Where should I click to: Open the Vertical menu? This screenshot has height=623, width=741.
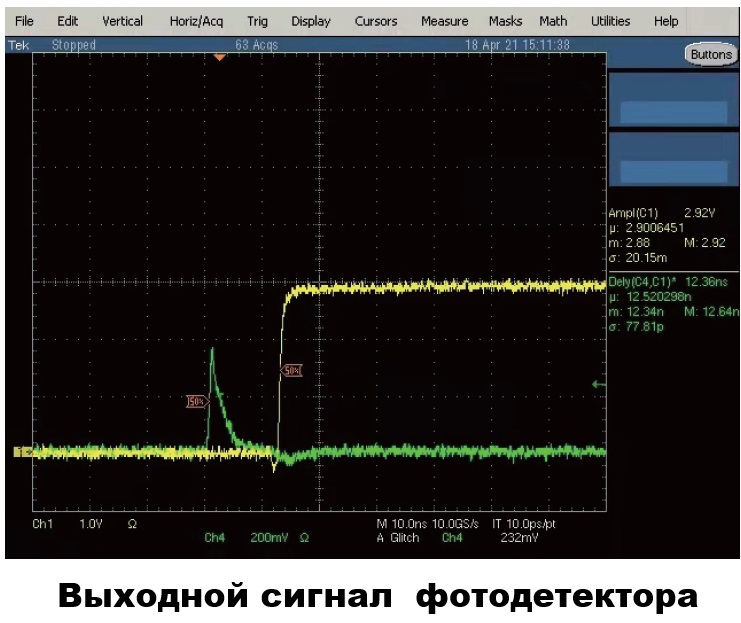(122, 21)
